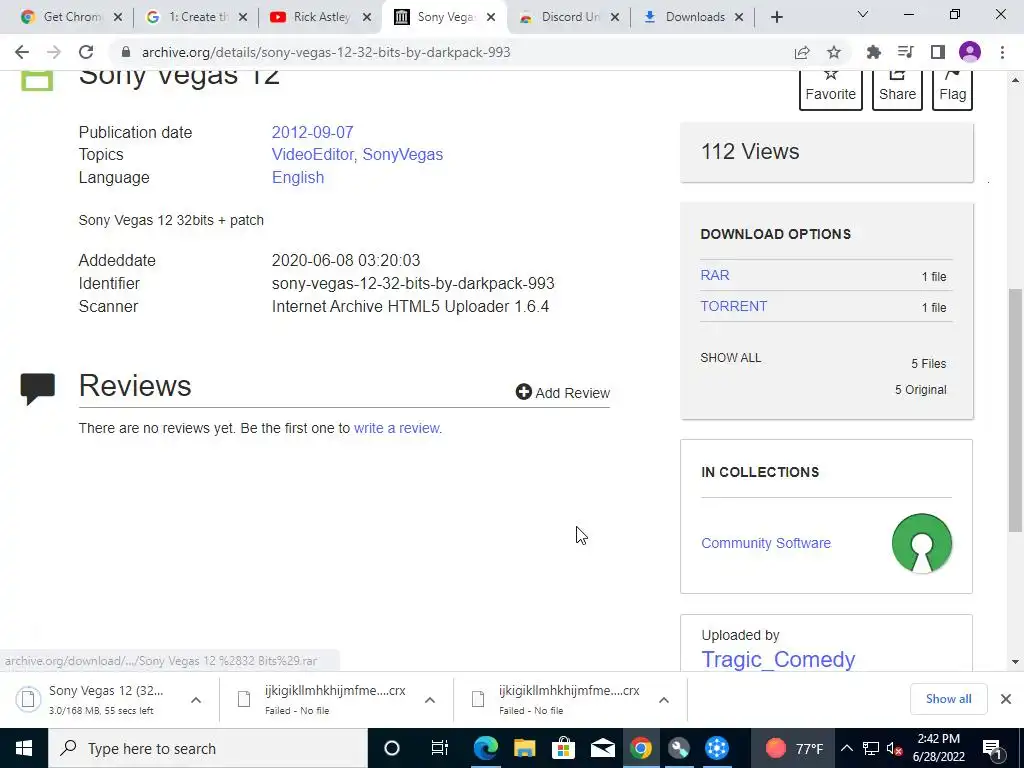Open the media control icon in toolbar
Image resolution: width=1024 pixels, height=768 pixels.
906,52
